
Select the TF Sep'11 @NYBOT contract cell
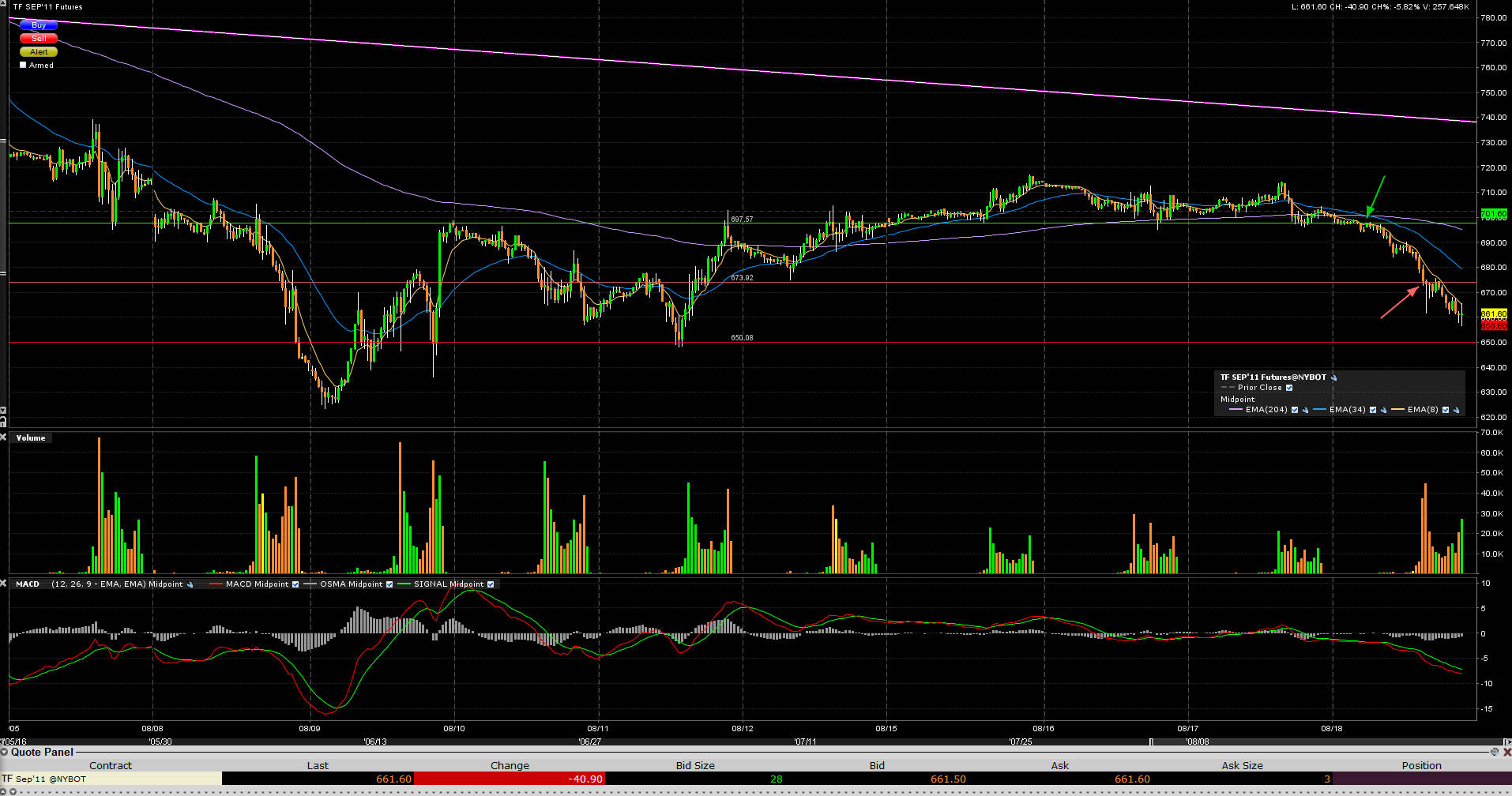(111, 779)
